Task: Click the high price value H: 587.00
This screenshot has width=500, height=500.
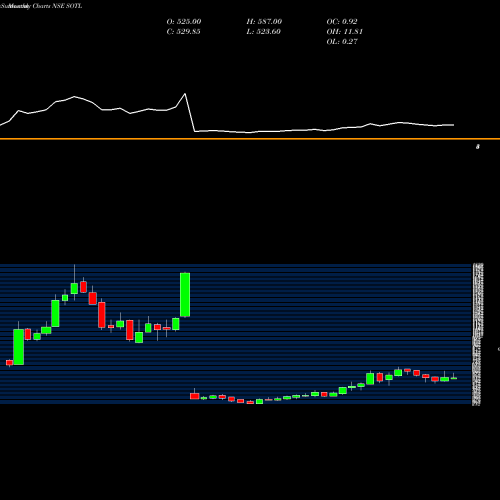Action: pos(264,21)
